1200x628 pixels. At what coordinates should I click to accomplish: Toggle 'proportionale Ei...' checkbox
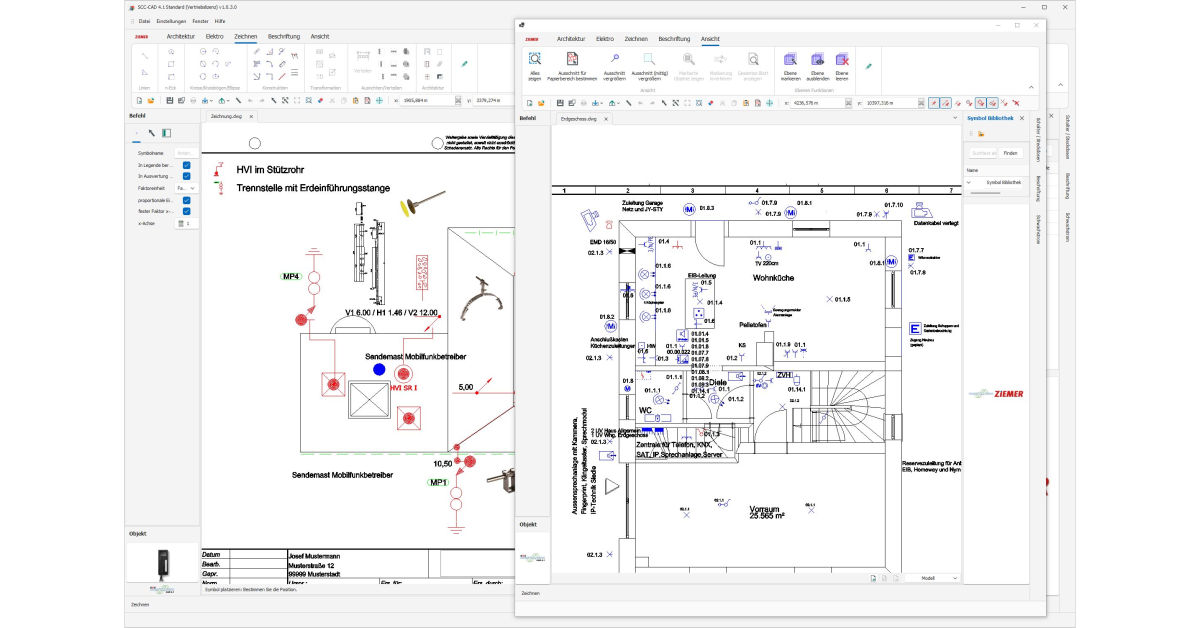(187, 199)
